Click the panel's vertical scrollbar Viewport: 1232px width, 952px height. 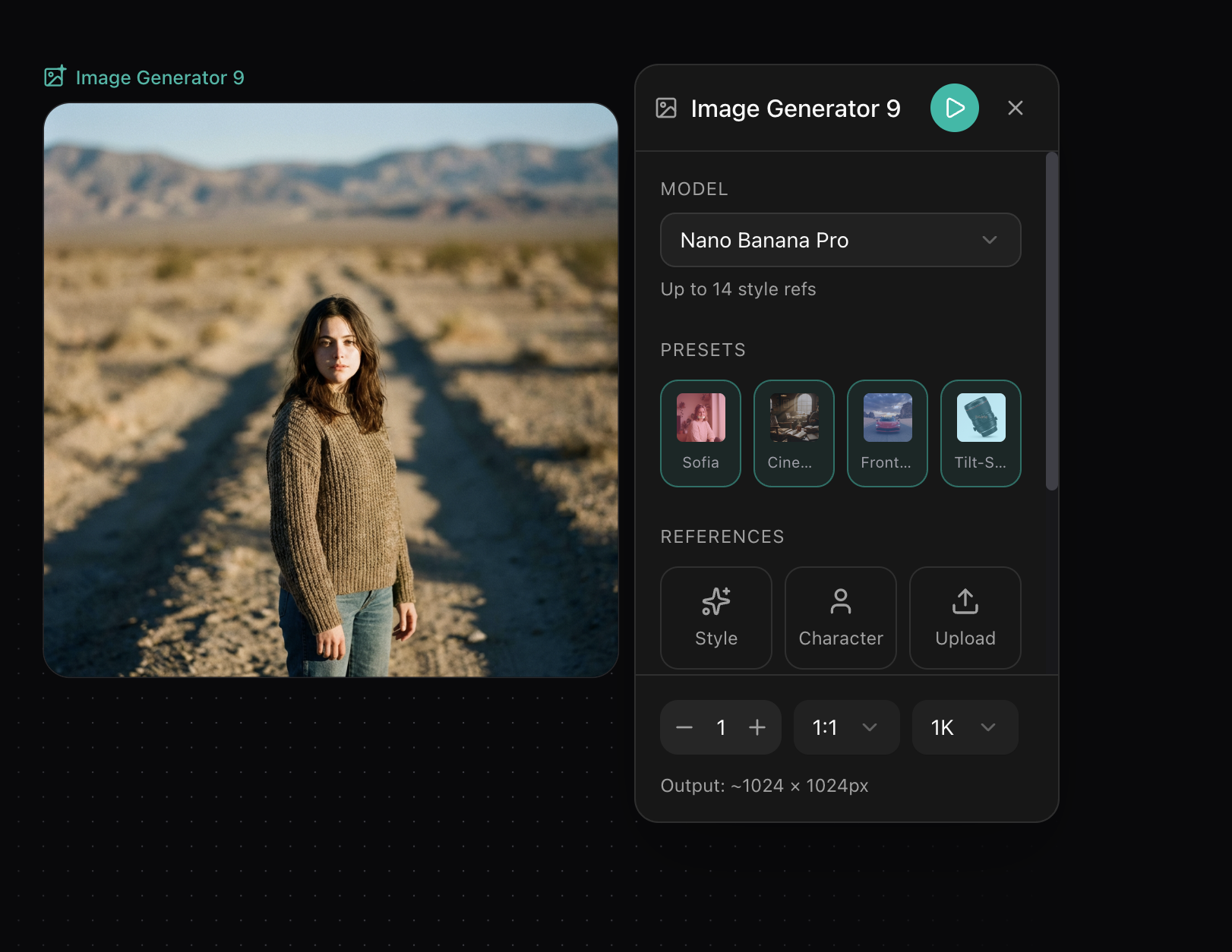(x=1051, y=322)
